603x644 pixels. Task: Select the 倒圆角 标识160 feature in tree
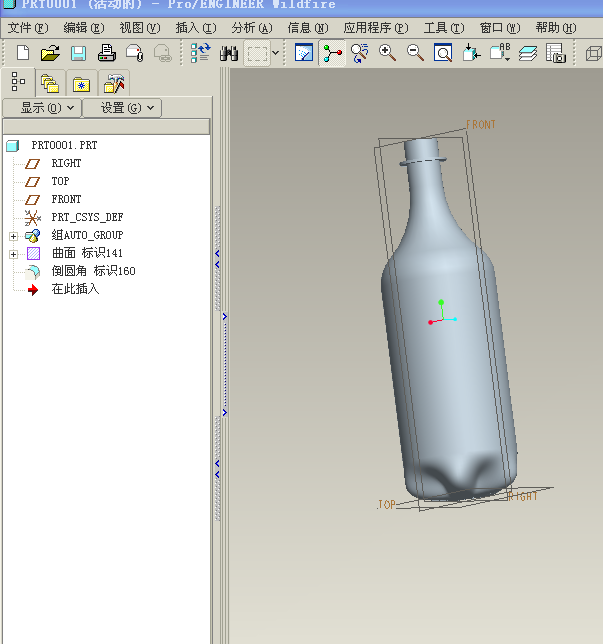coord(92,271)
